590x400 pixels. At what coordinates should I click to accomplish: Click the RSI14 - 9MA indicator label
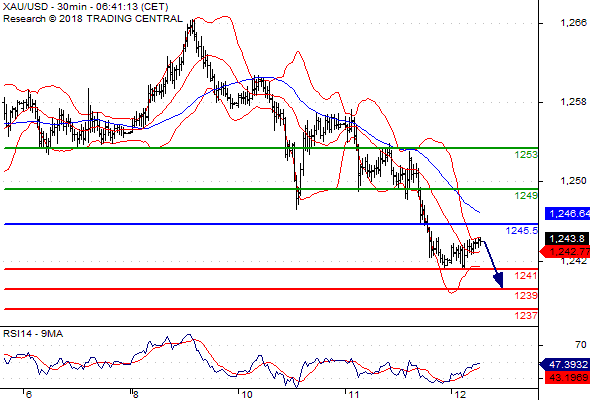[x=33, y=334]
